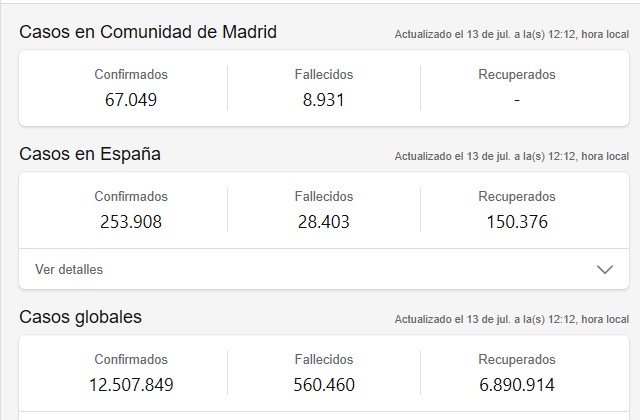Click Madrid deaths figure 8.931
Viewport: 640px width, 420px height.
click(x=324, y=99)
